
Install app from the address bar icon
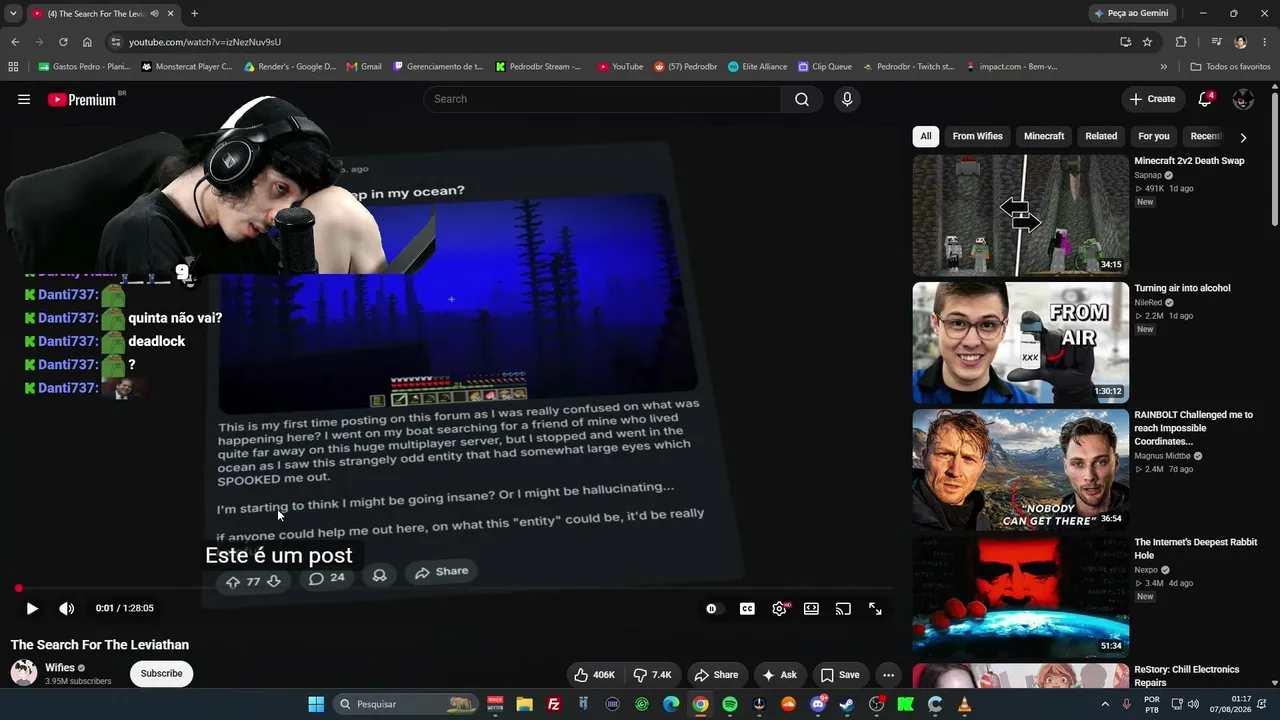1125,42
